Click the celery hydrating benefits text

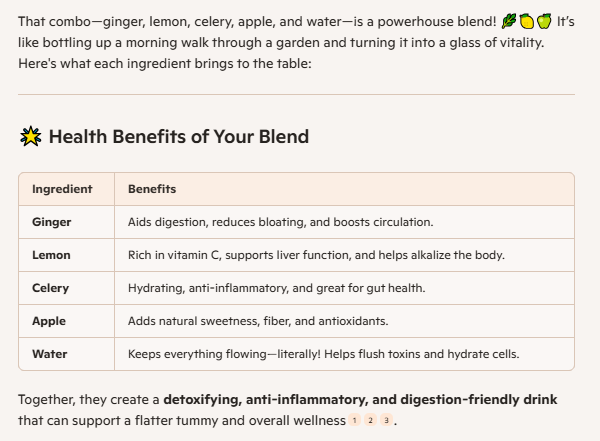[x=276, y=288]
